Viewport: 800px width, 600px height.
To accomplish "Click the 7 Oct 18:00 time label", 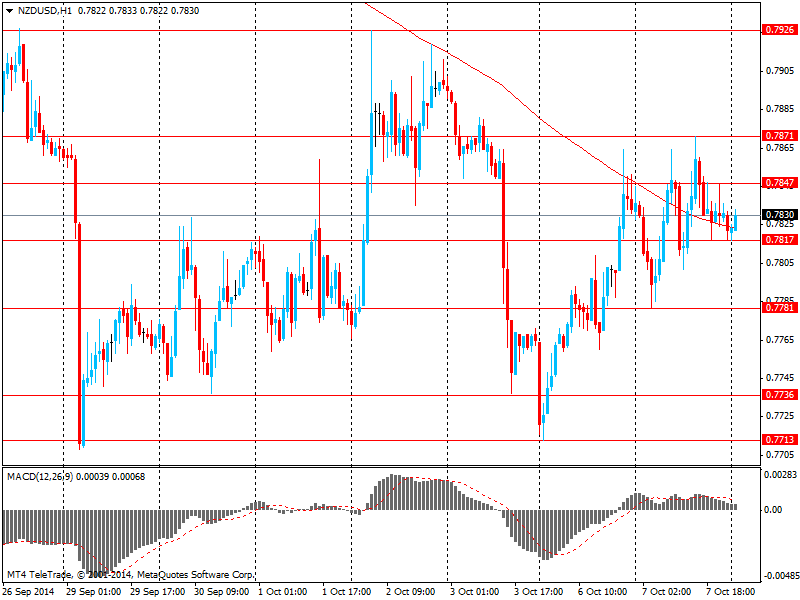I will (733, 592).
